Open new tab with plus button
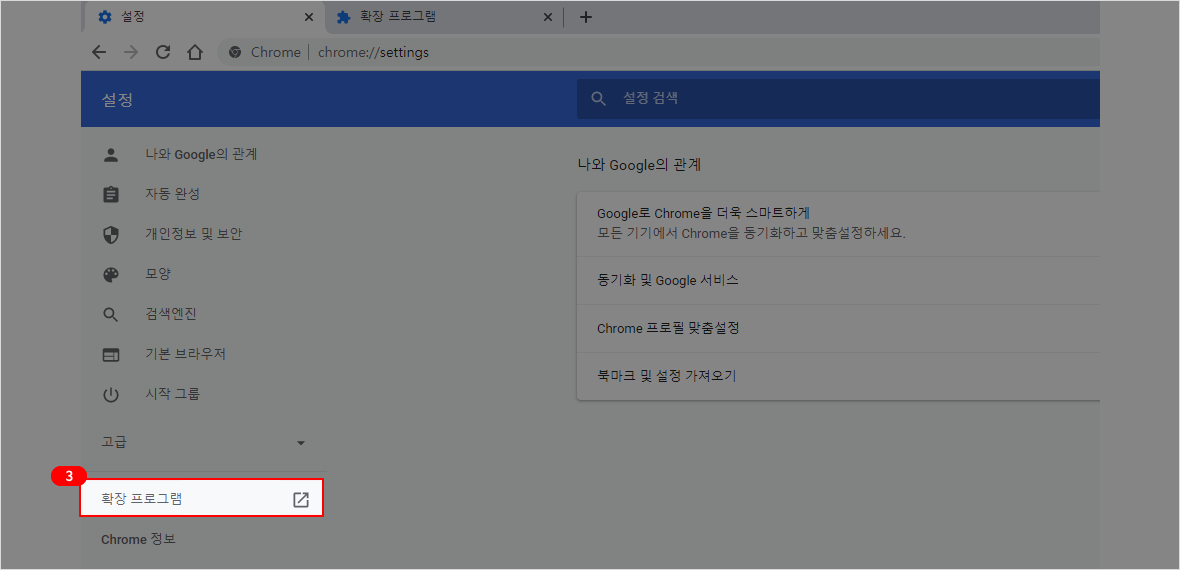This screenshot has height=570, width=1180. pos(586,17)
